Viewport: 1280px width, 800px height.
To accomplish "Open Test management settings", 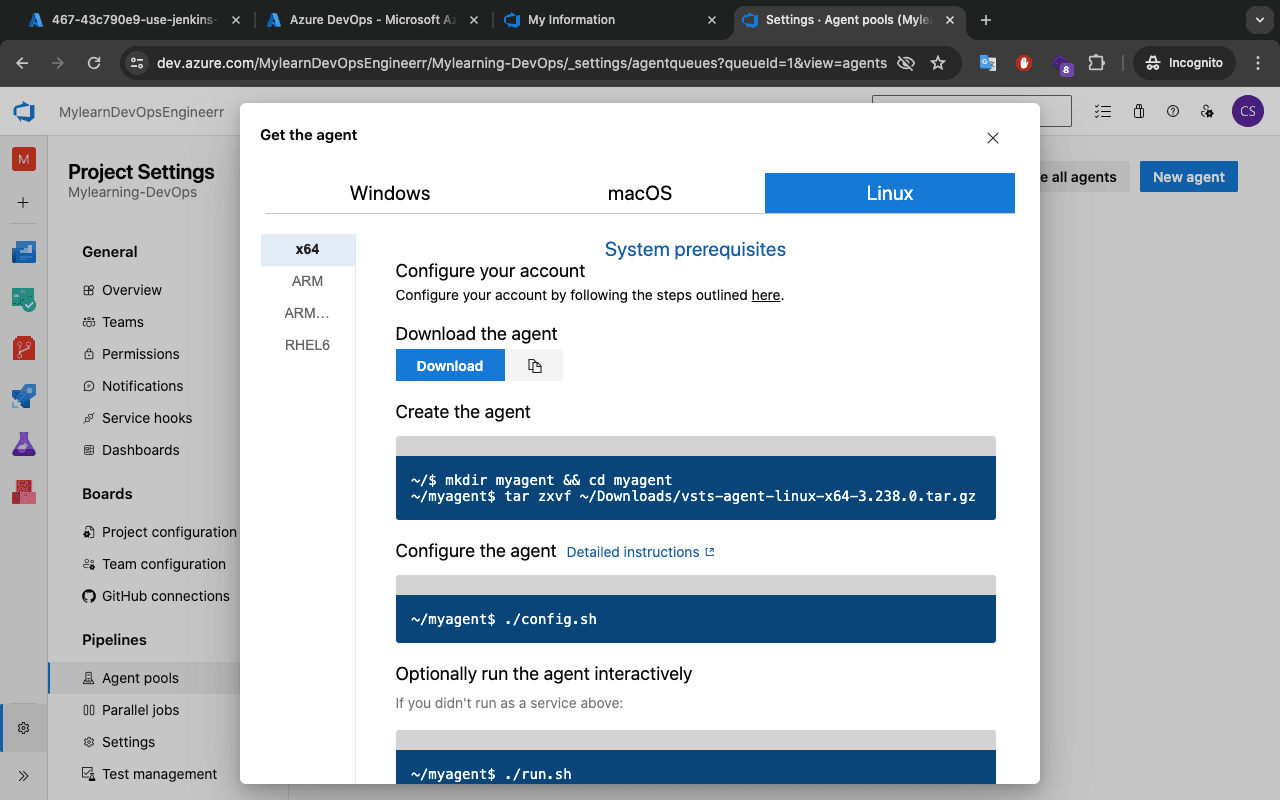I will pyautogui.click(x=160, y=774).
